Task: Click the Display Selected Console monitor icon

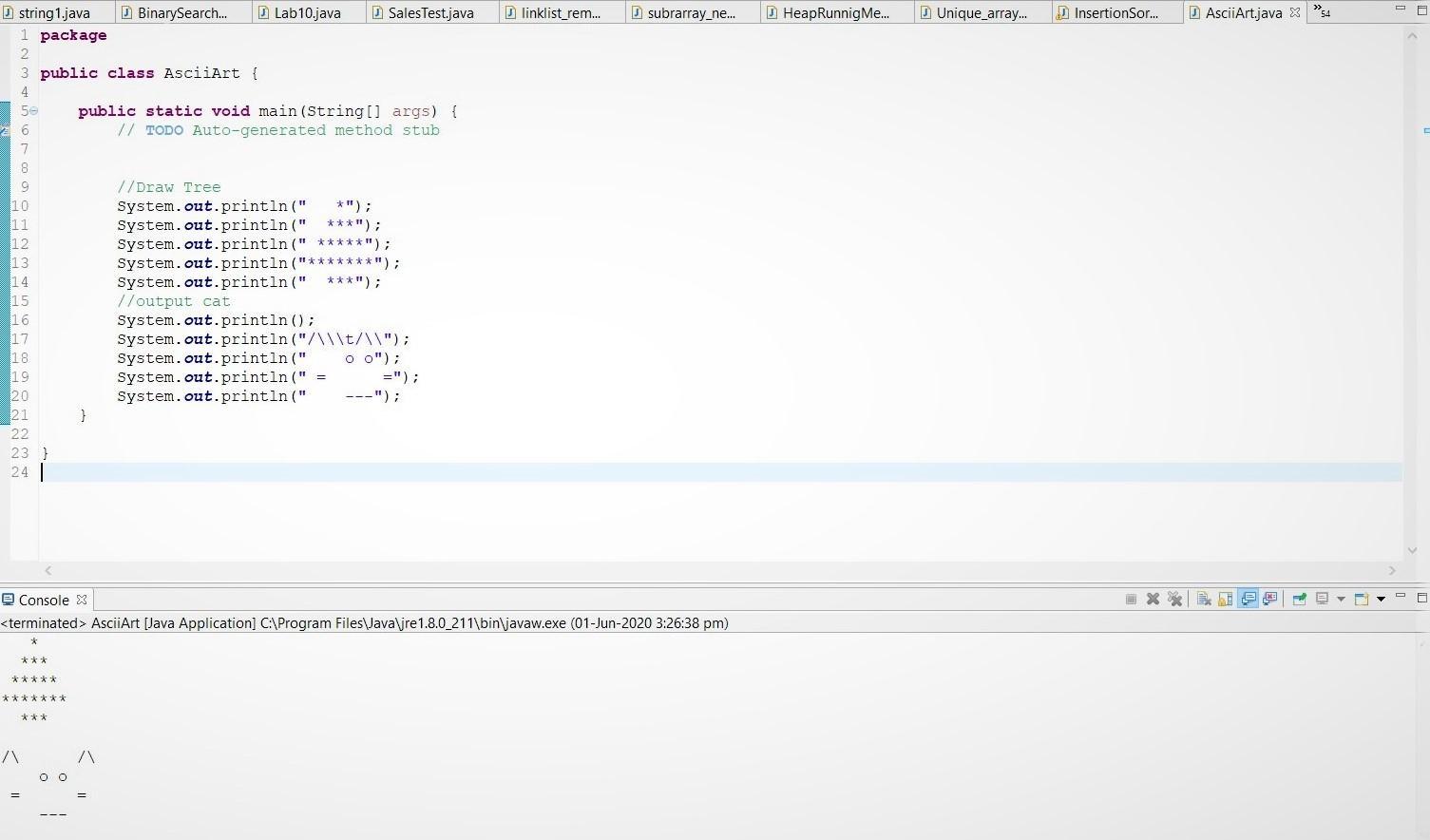Action: (1322, 599)
